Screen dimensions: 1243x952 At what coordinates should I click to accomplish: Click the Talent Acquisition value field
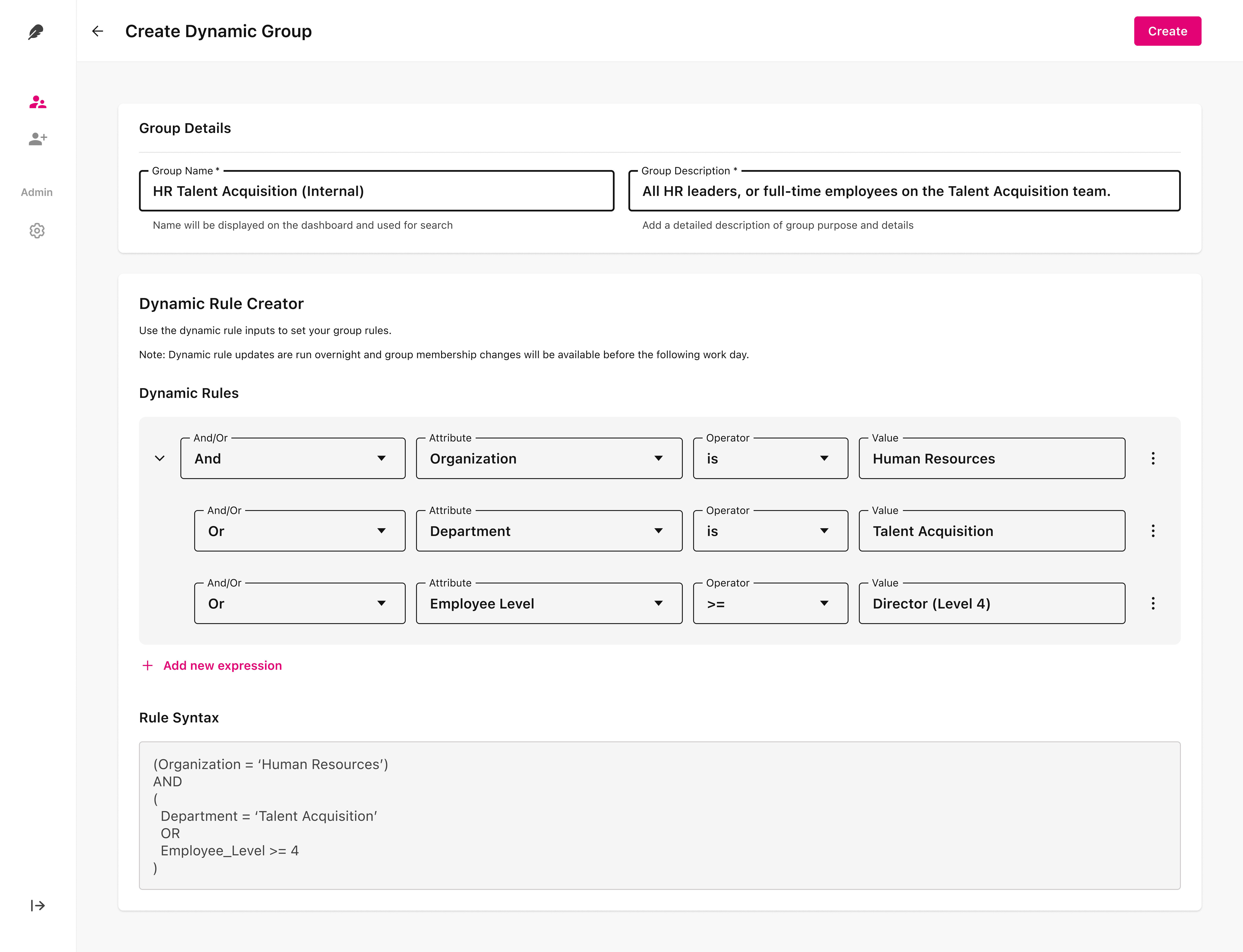(991, 531)
